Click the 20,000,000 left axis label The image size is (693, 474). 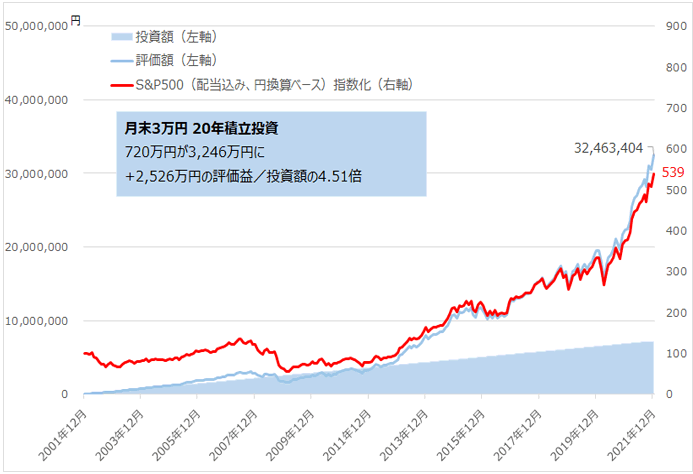(x=37, y=247)
